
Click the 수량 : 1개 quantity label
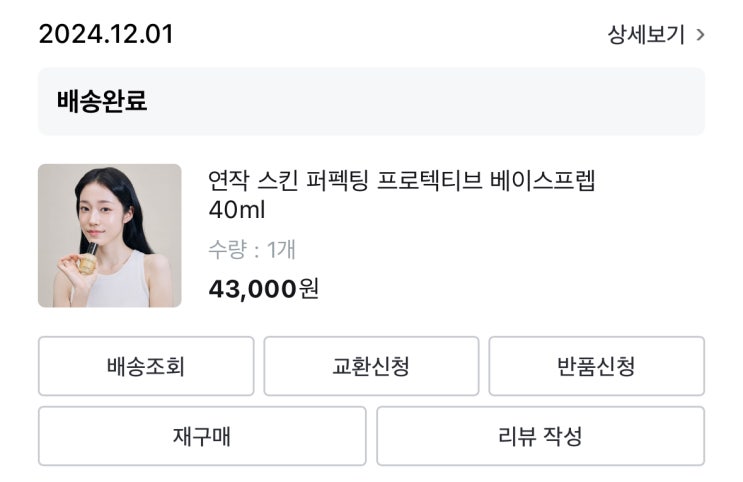[x=252, y=249]
